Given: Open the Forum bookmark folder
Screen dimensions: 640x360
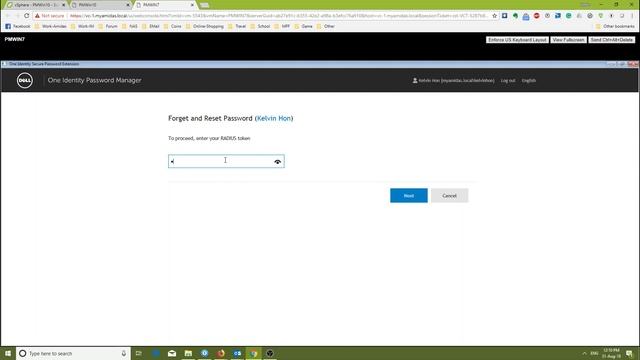Looking at the screenshot, I should click(x=108, y=26).
